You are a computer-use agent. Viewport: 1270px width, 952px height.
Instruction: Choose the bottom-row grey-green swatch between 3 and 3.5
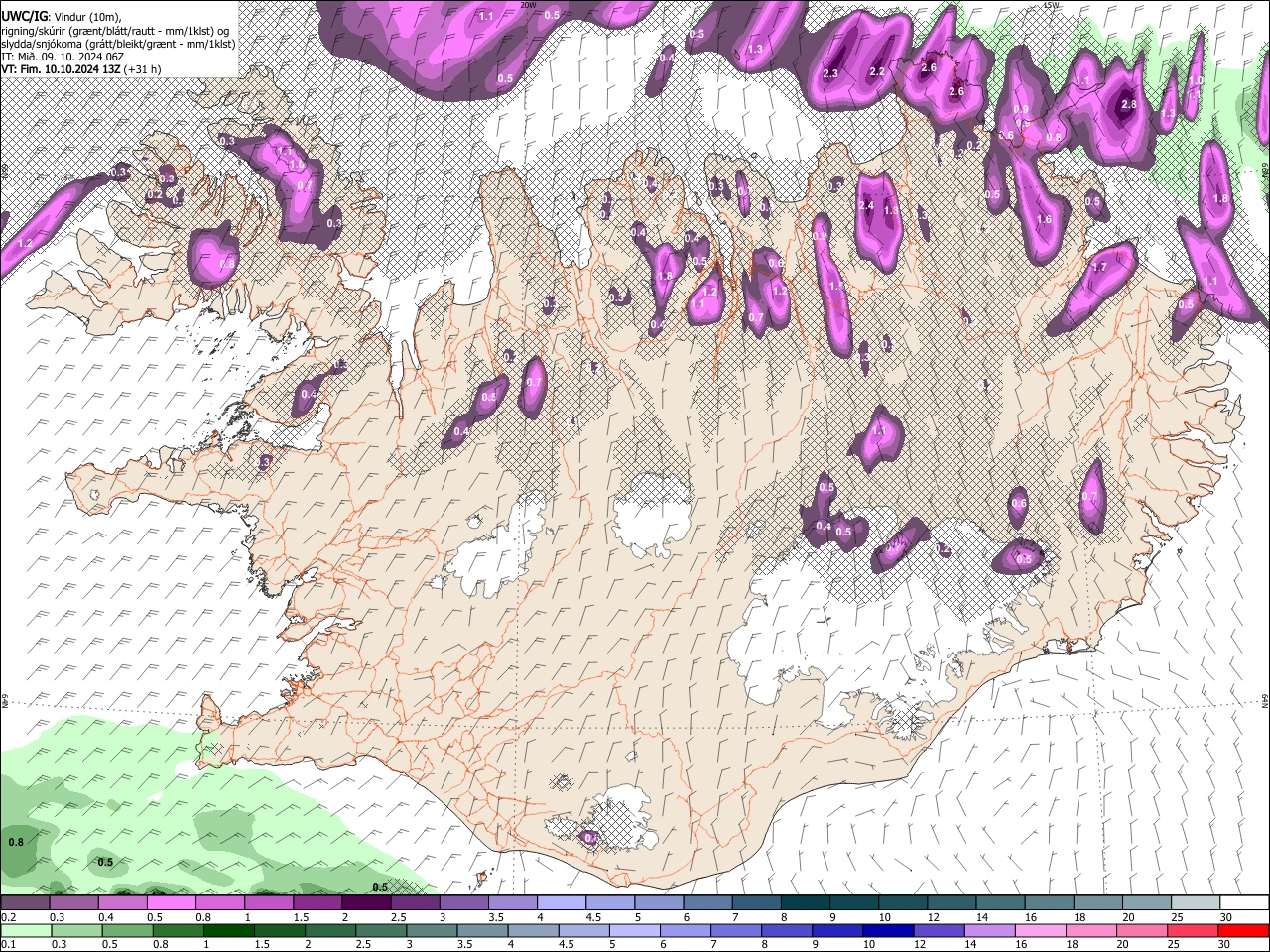(433, 930)
